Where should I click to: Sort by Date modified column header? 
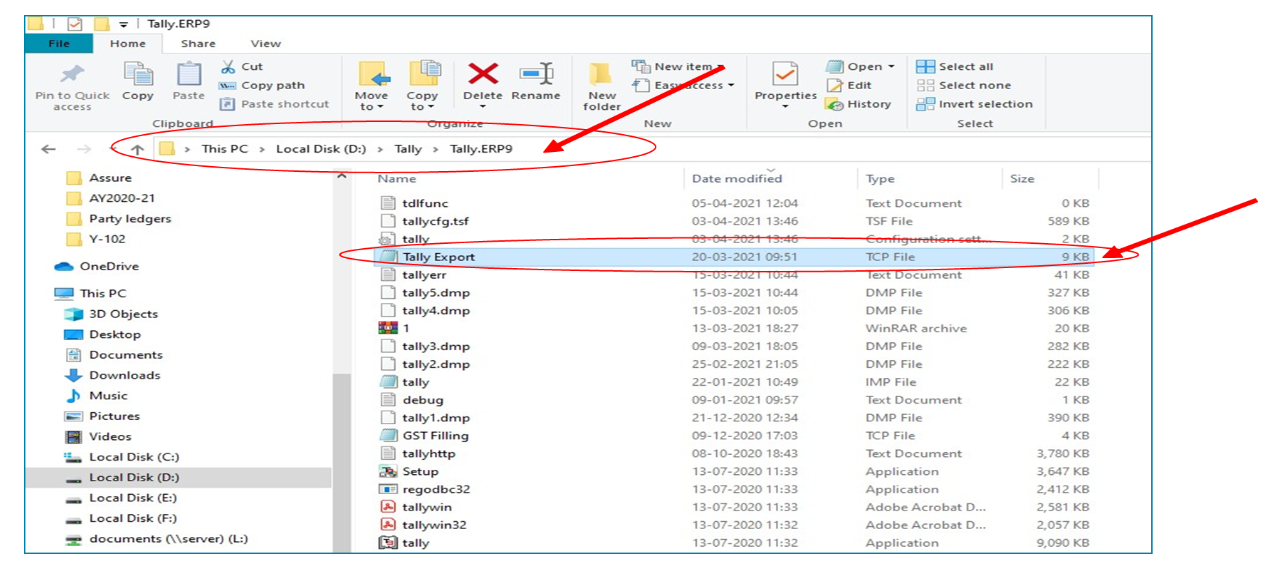737,179
